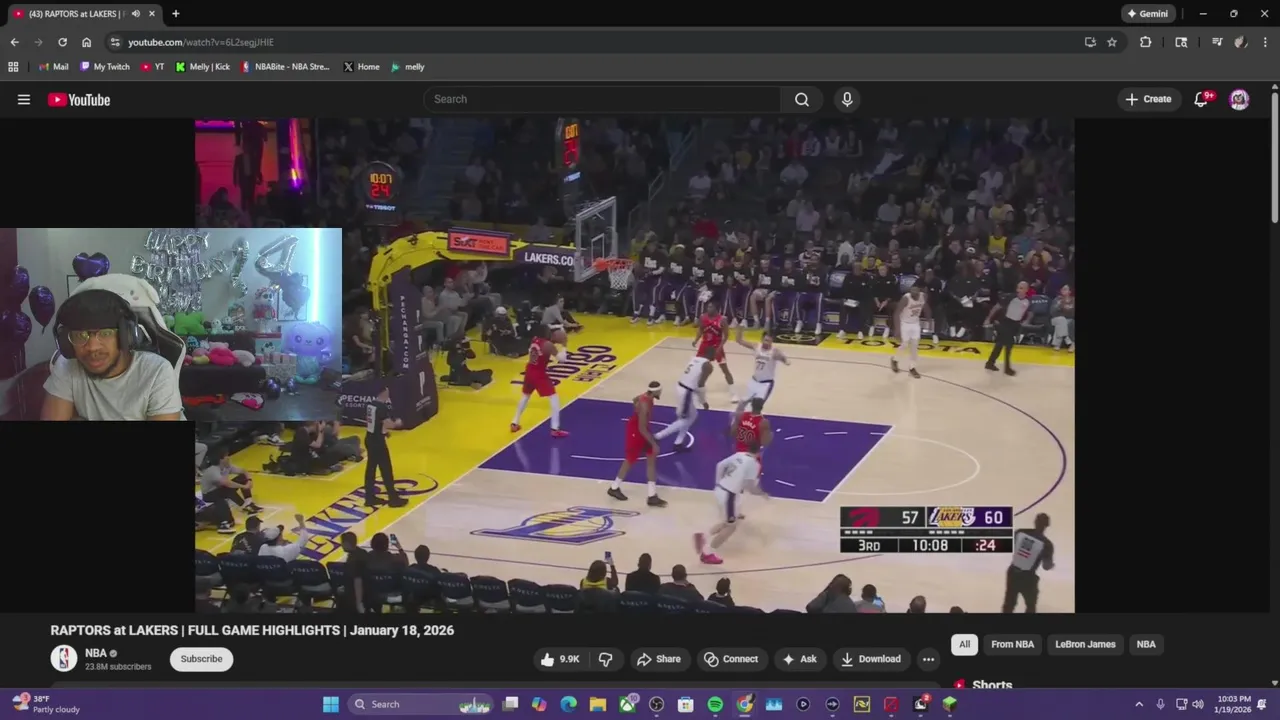Open Windows Start menu

tap(331, 704)
